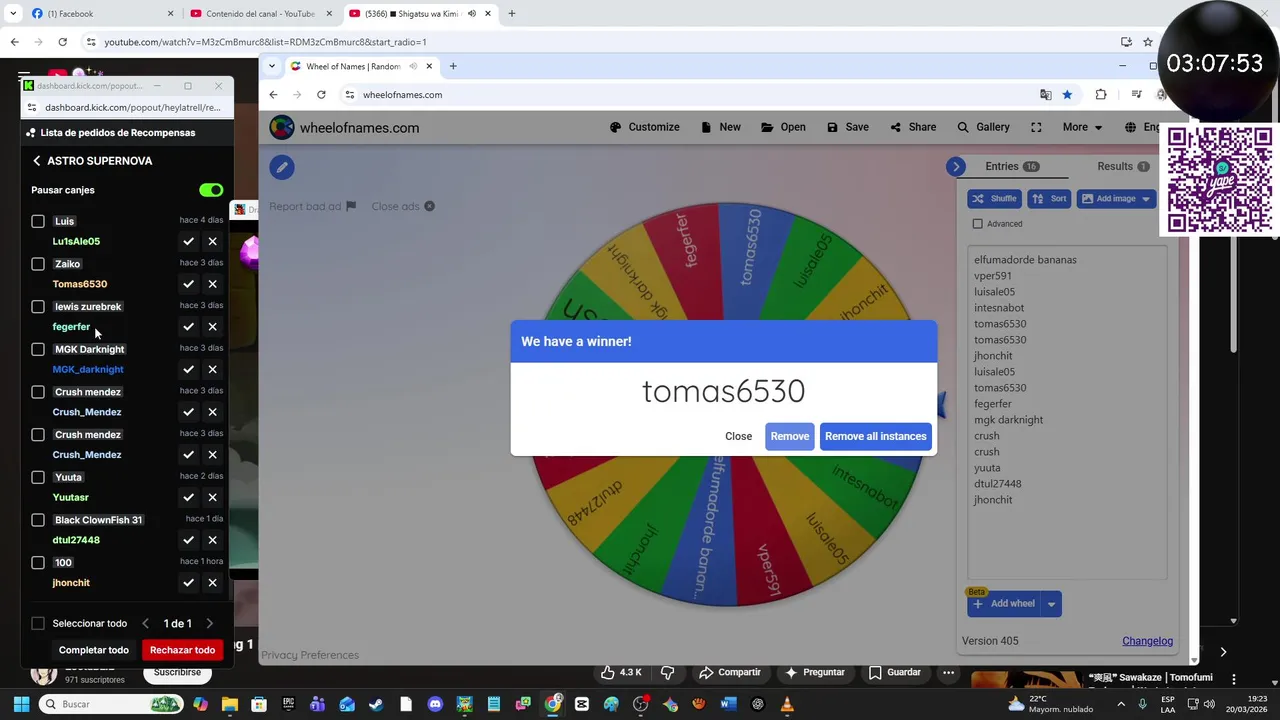This screenshot has height=720, width=1280.
Task: Expand the More dropdown menu
Action: (x=1082, y=127)
